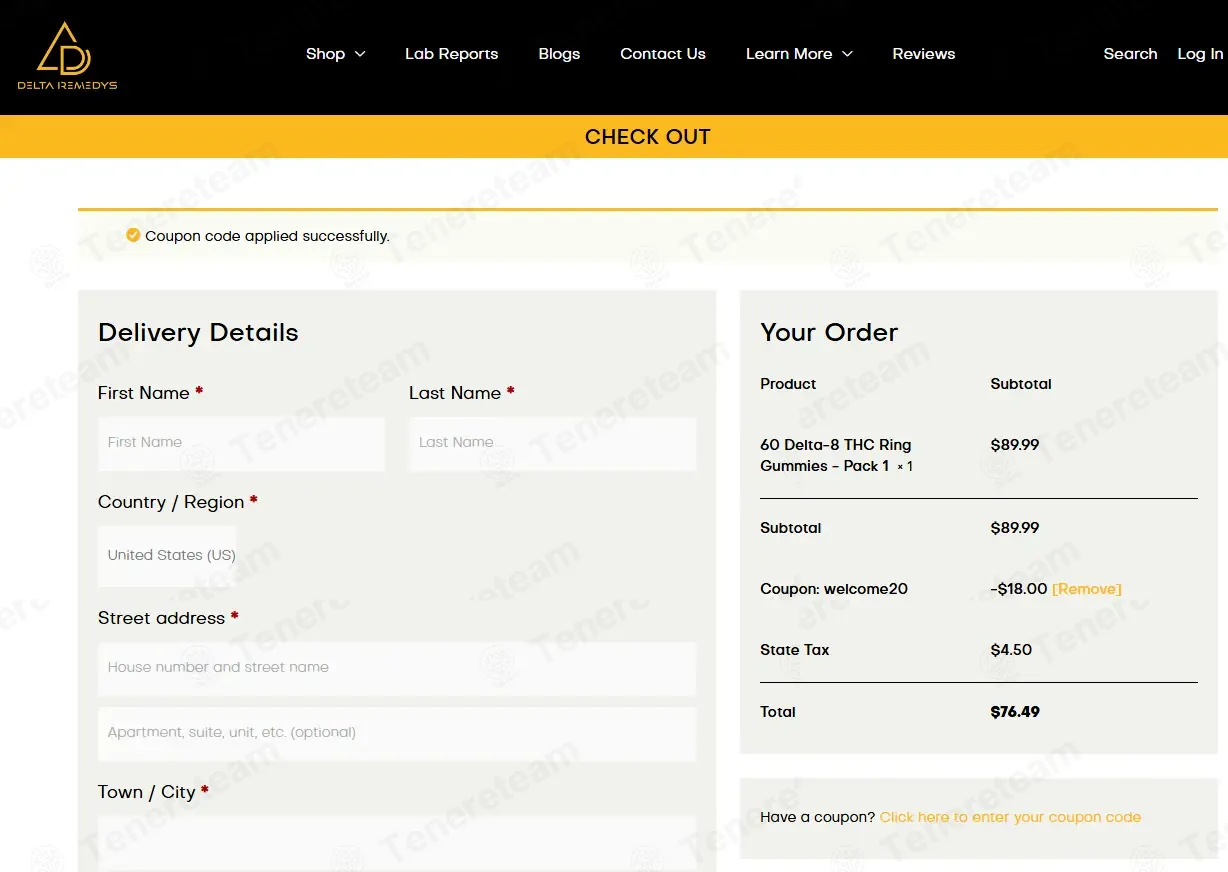Open the Country / Region selector
1228x872 pixels.
click(167, 555)
